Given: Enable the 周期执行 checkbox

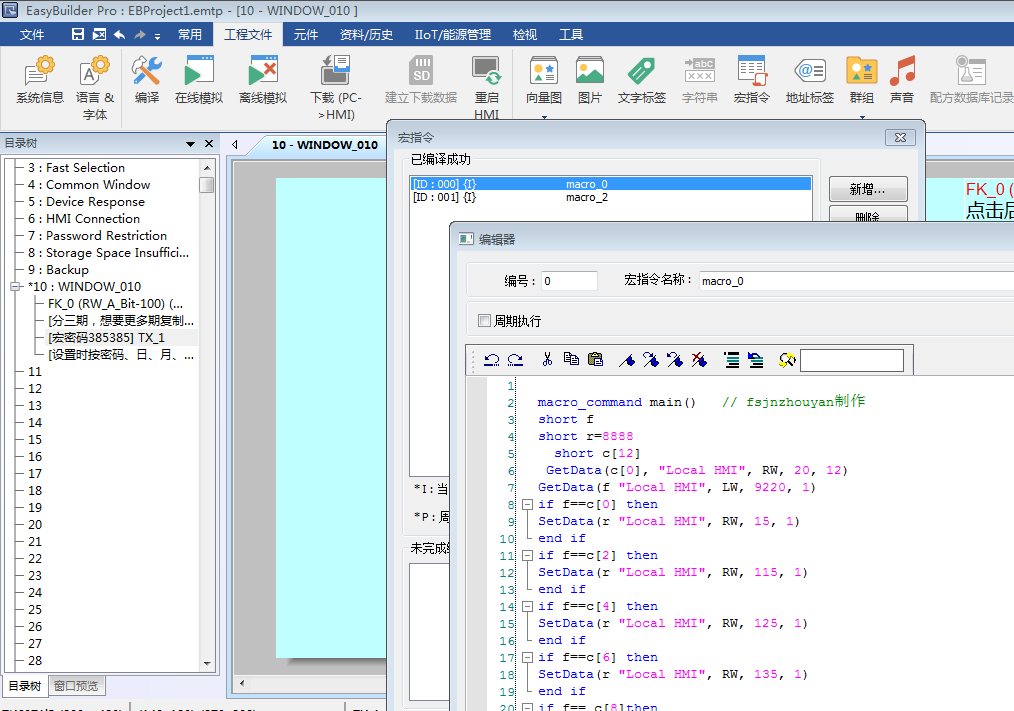Looking at the screenshot, I should tap(485, 321).
